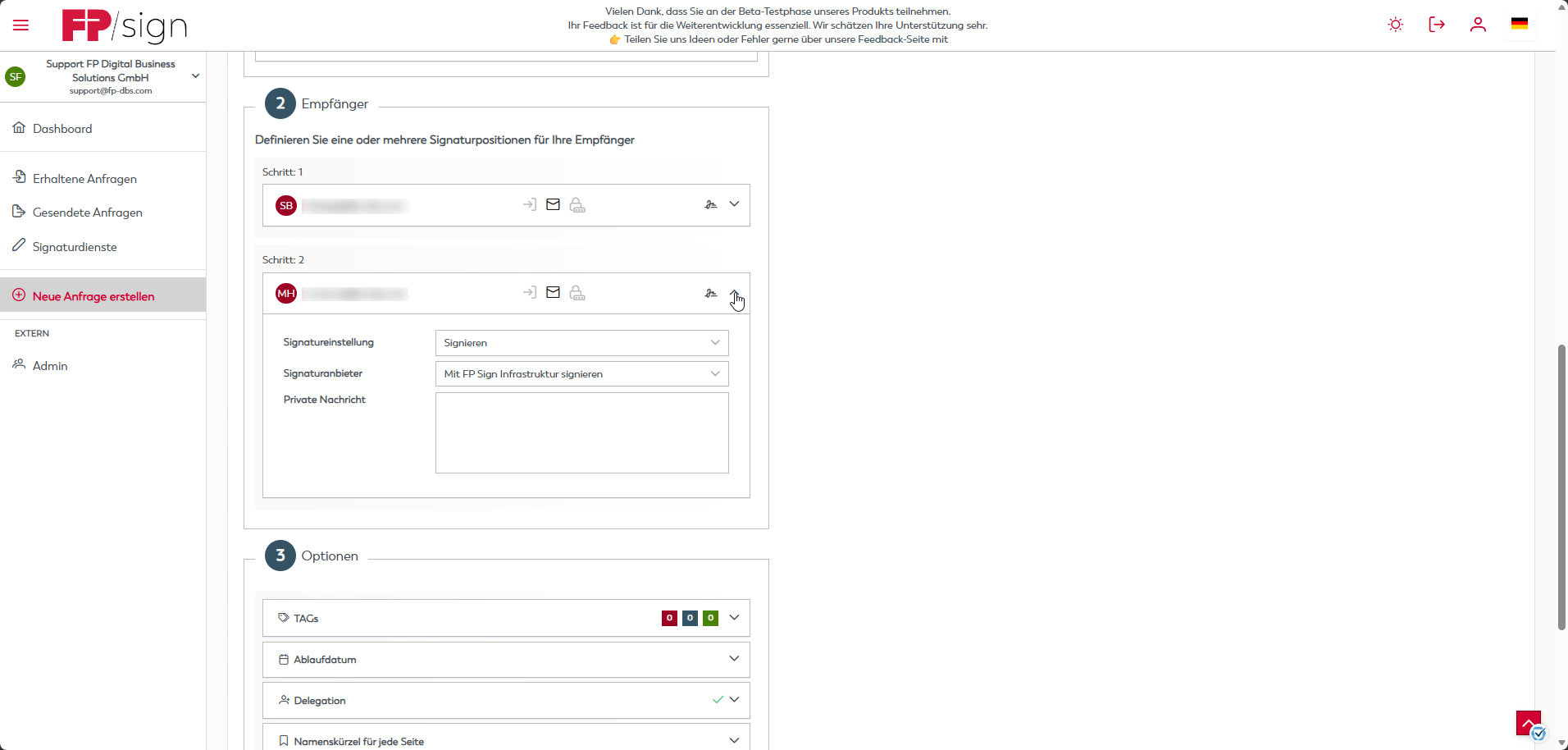Click login icon in Schritt 1 row

coord(530,204)
